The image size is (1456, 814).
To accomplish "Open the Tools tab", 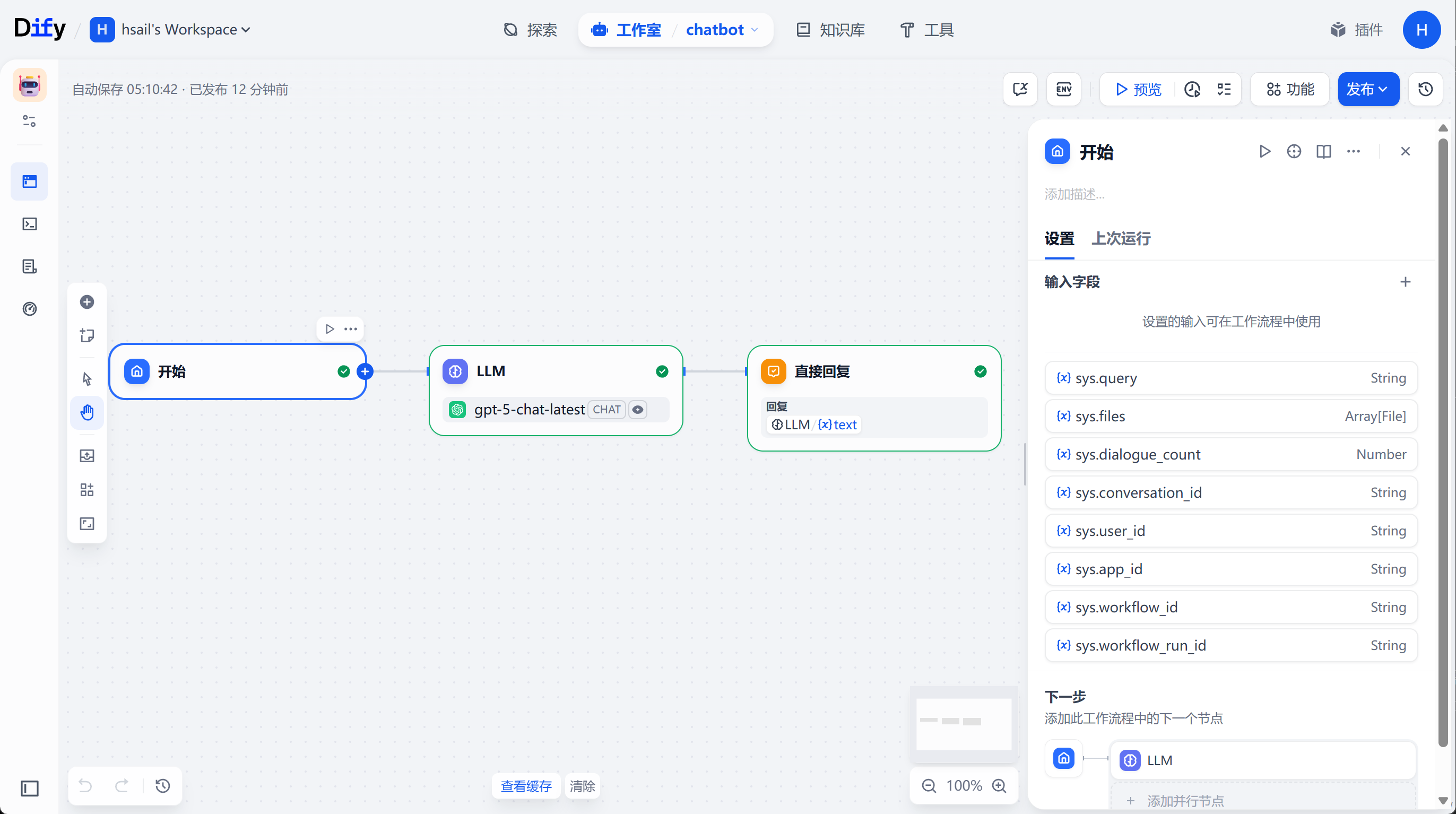I will [x=927, y=29].
